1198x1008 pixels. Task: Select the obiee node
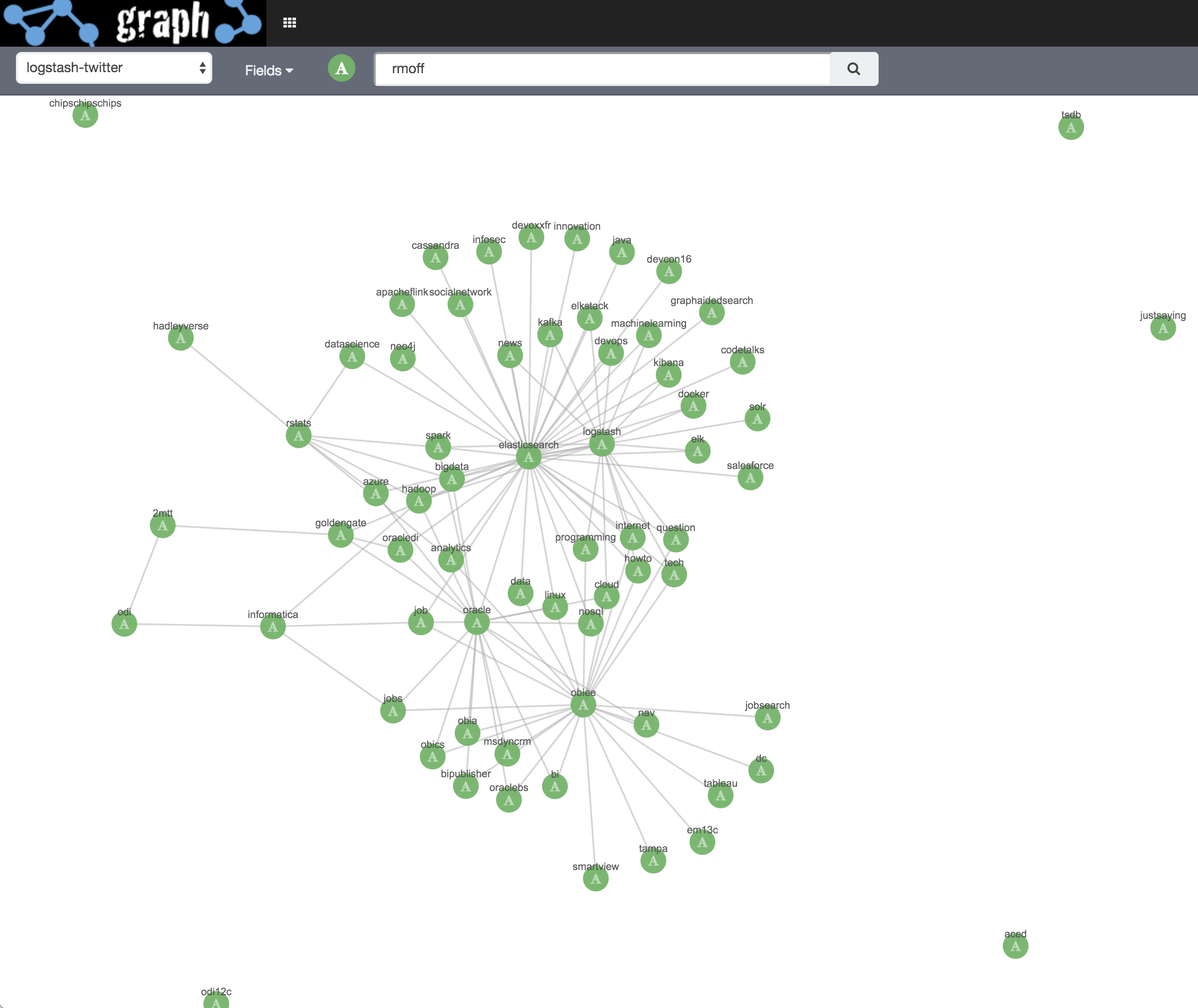tap(583, 705)
